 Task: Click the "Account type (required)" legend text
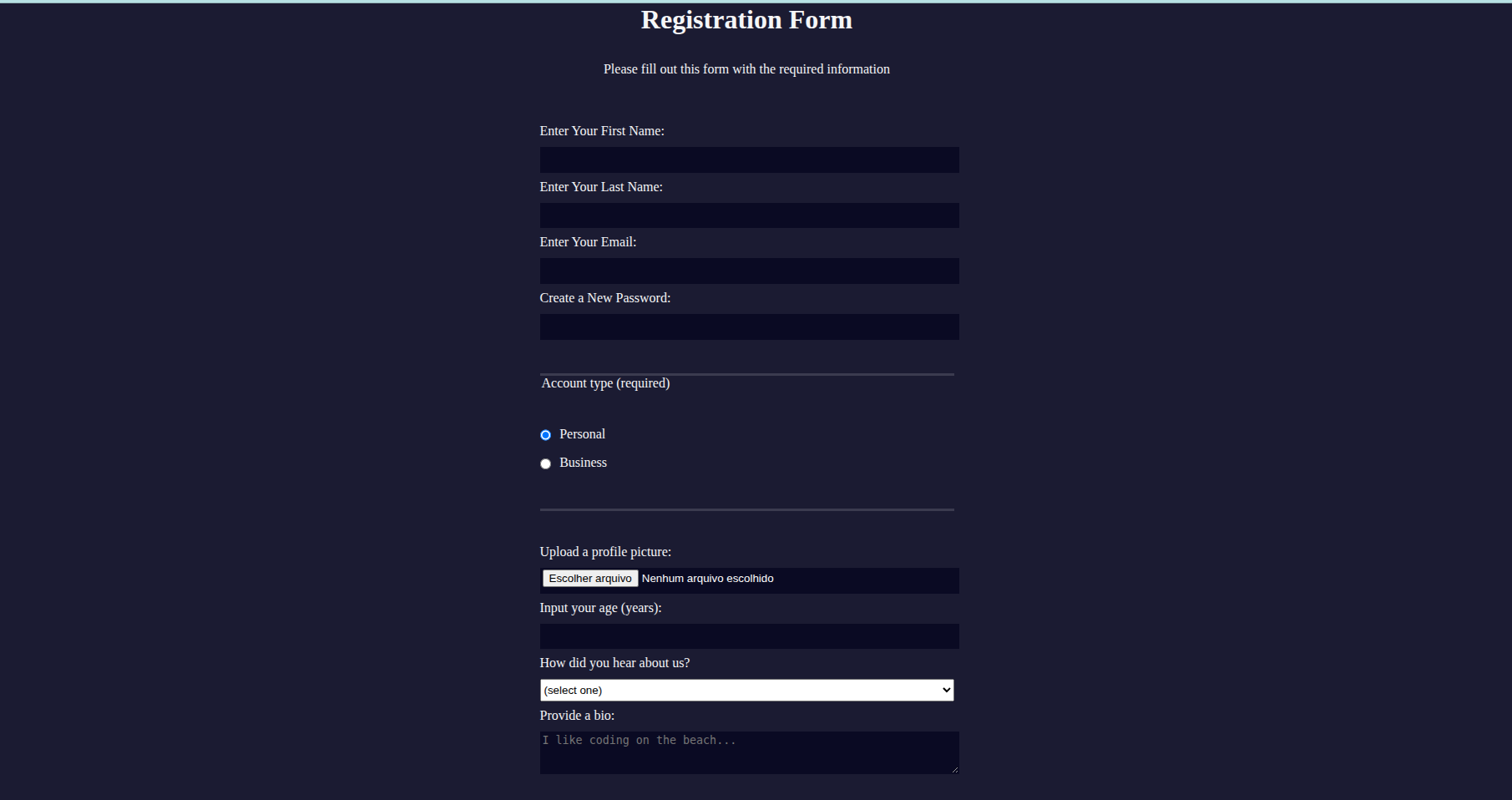(x=605, y=383)
